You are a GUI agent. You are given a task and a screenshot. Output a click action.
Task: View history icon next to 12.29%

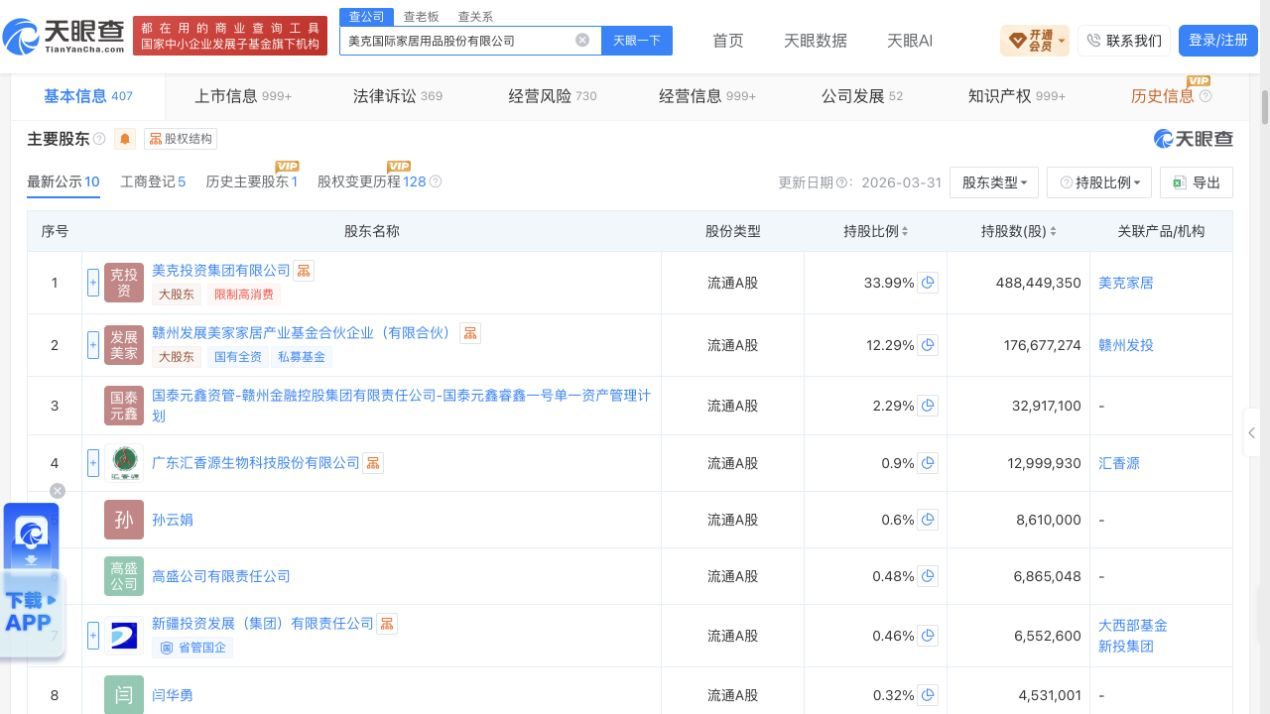(928, 345)
